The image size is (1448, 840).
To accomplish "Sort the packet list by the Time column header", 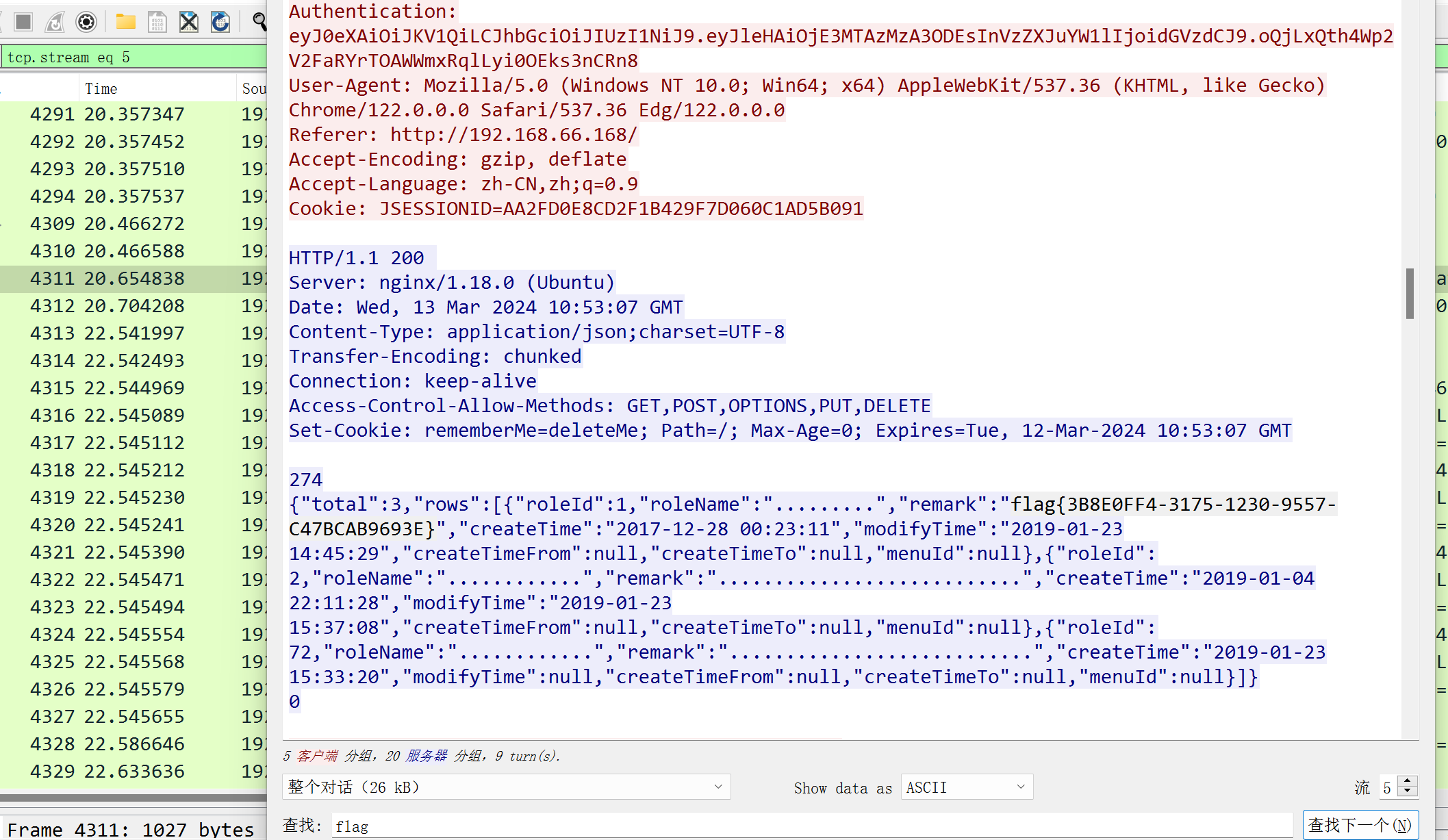I will pos(157,88).
